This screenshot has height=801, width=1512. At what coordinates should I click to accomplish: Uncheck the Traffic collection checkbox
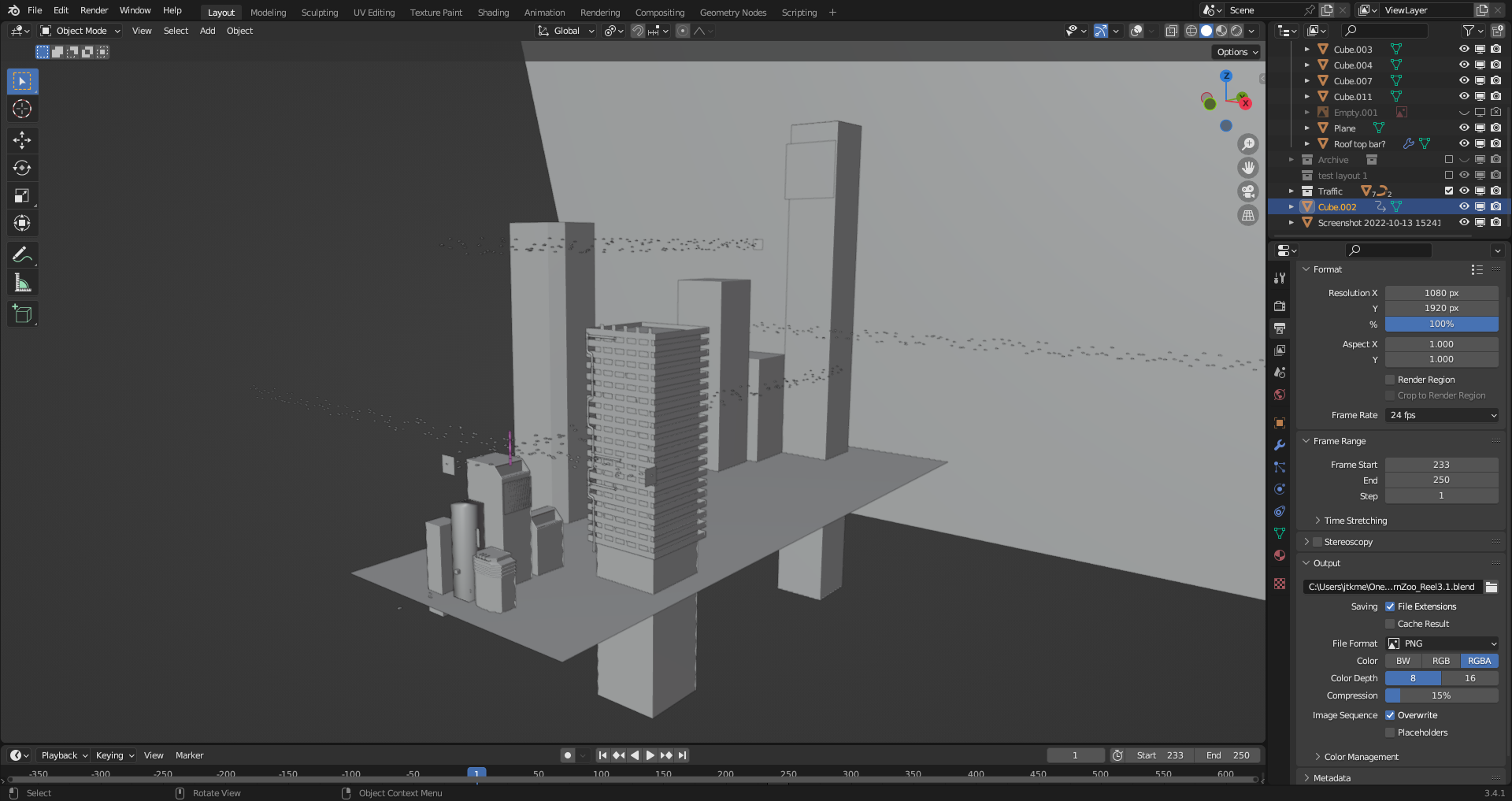(x=1448, y=191)
